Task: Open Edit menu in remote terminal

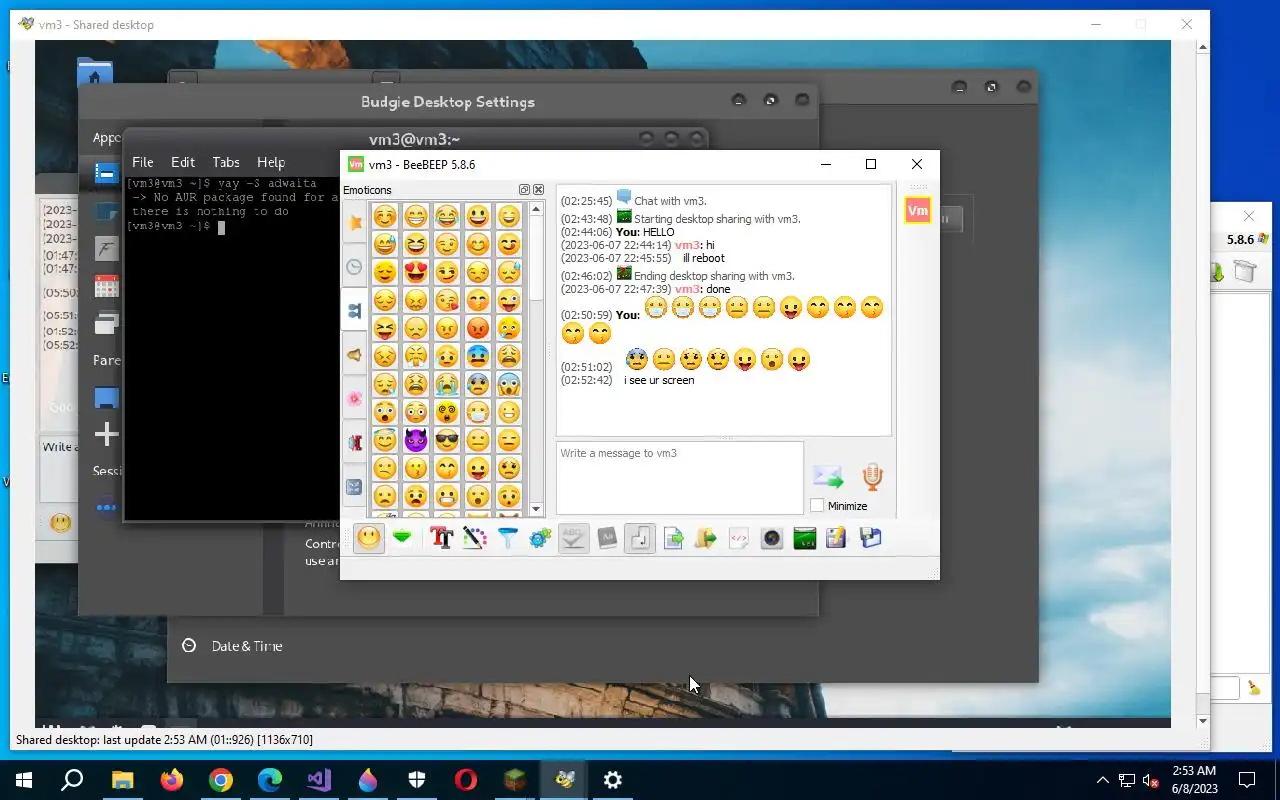Action: point(183,162)
